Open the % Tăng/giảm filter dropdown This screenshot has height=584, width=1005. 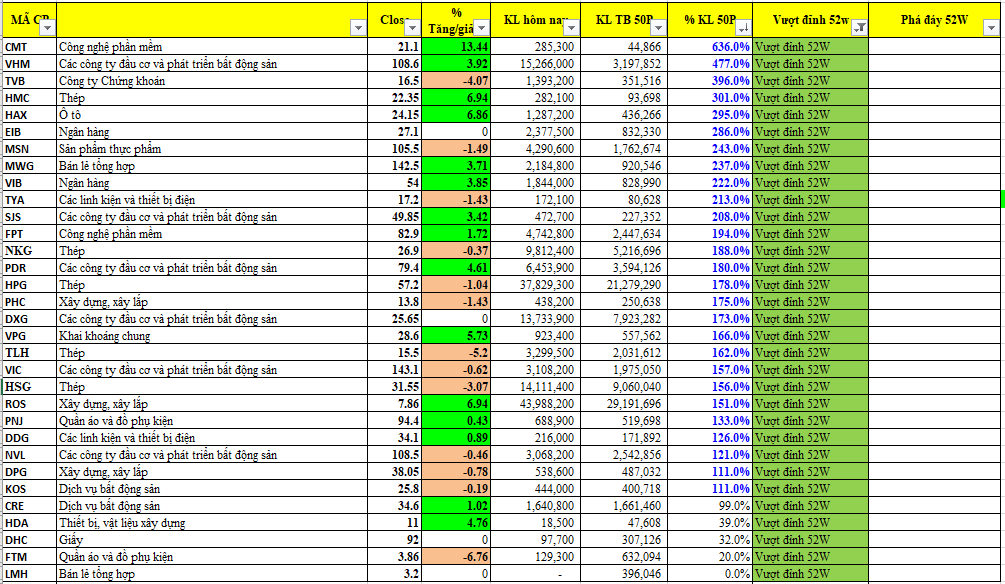pyautogui.click(x=481, y=29)
